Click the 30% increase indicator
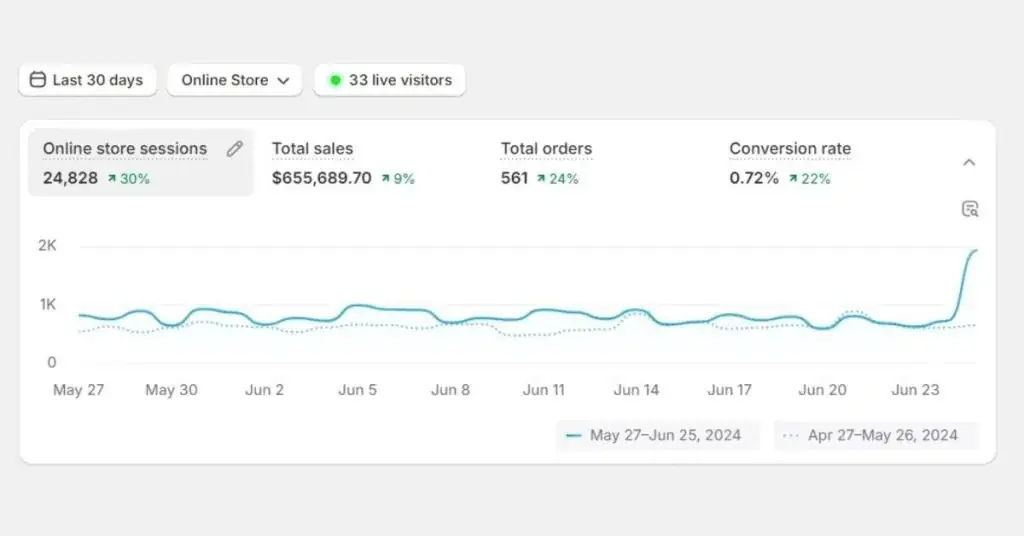 coord(129,179)
